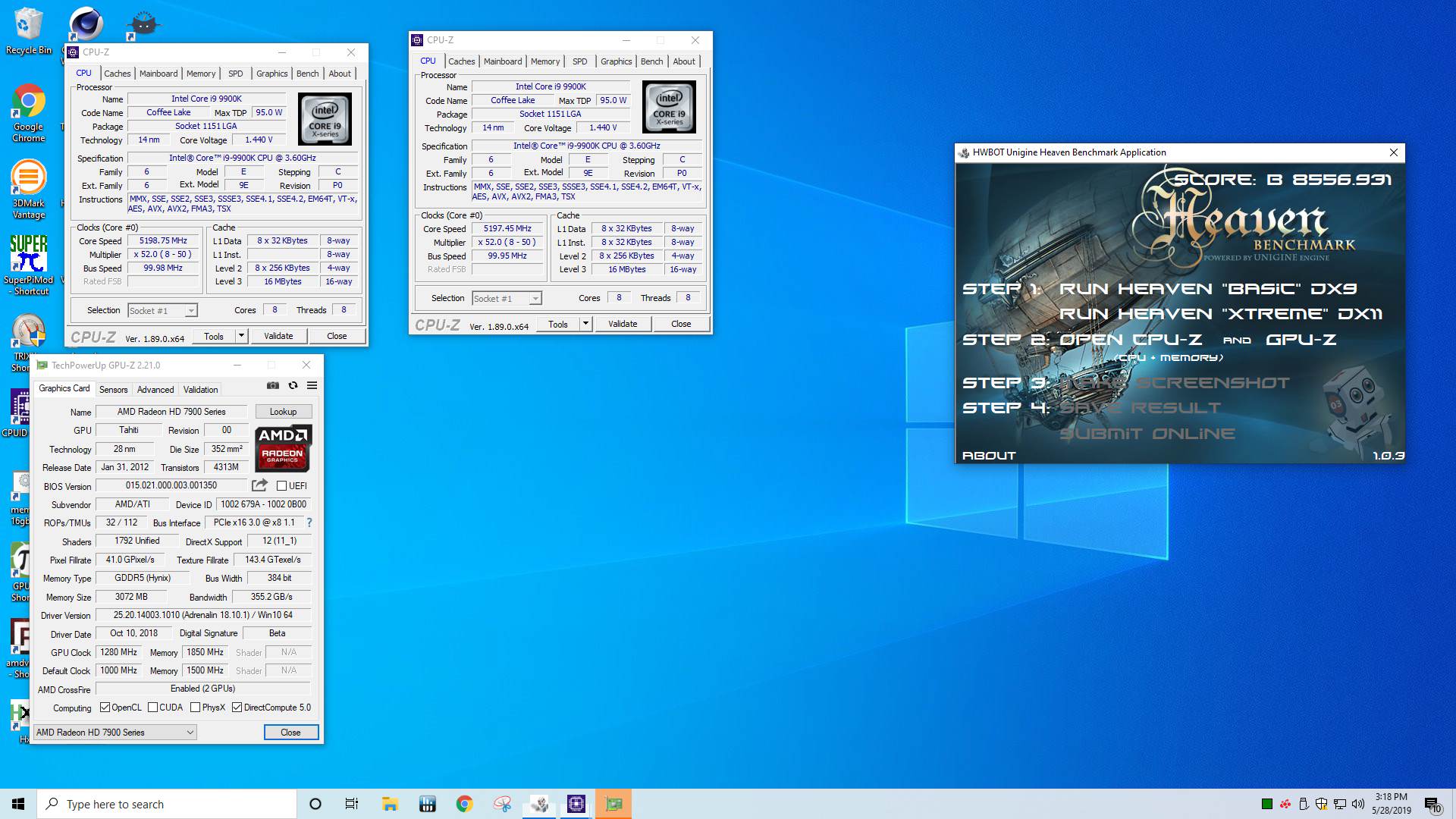Click the Graphics tab in right CPU-Z
The image size is (1456, 819).
[x=616, y=61]
